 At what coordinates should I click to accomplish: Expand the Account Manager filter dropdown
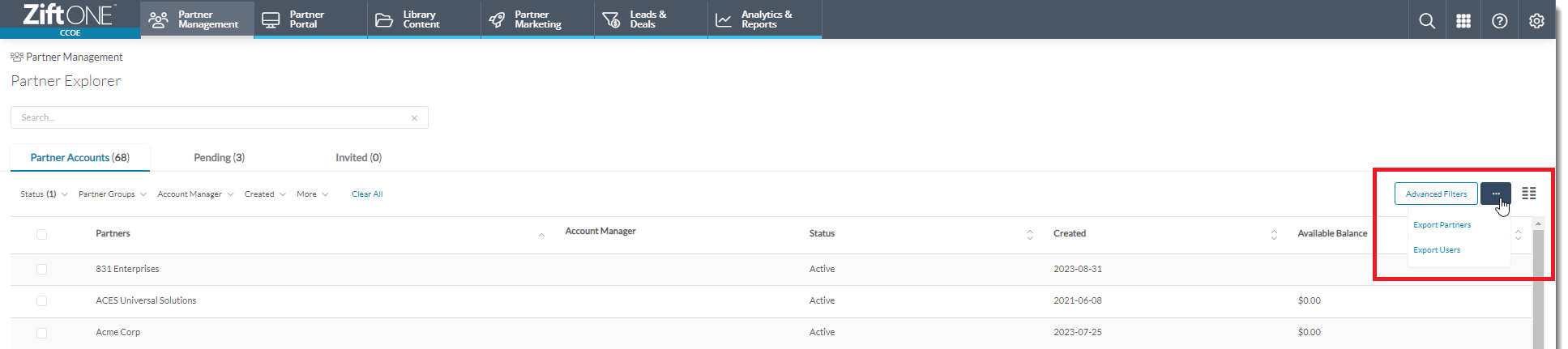pos(195,194)
